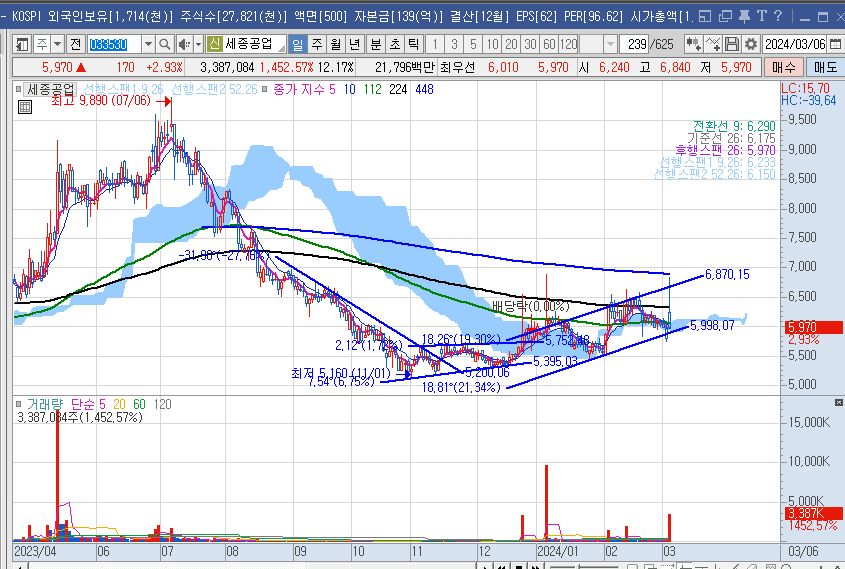Click the 2024/01 time axis label
Viewport: 845px width, 569px height.
(557, 551)
